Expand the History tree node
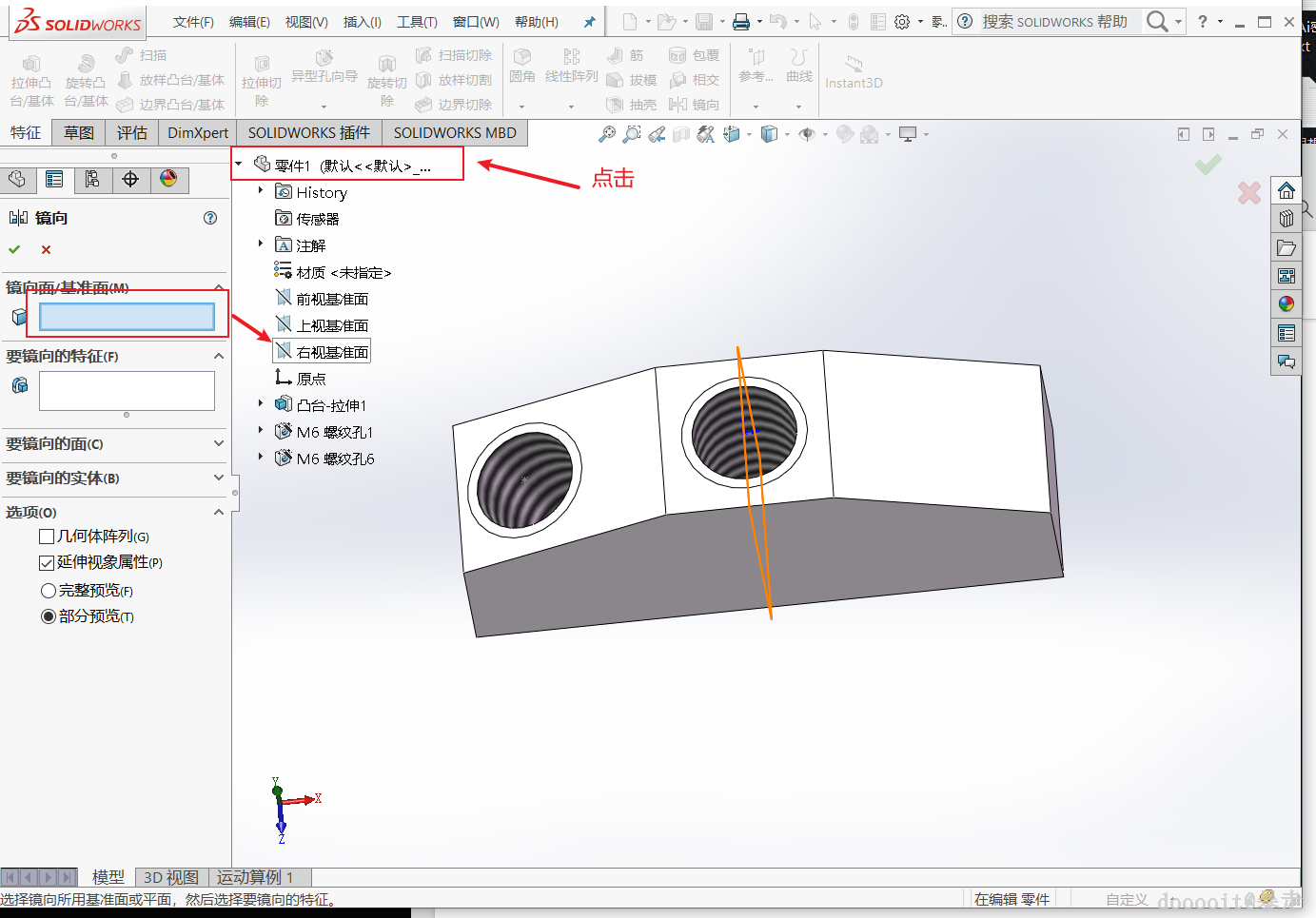The image size is (1316, 918). point(261,191)
